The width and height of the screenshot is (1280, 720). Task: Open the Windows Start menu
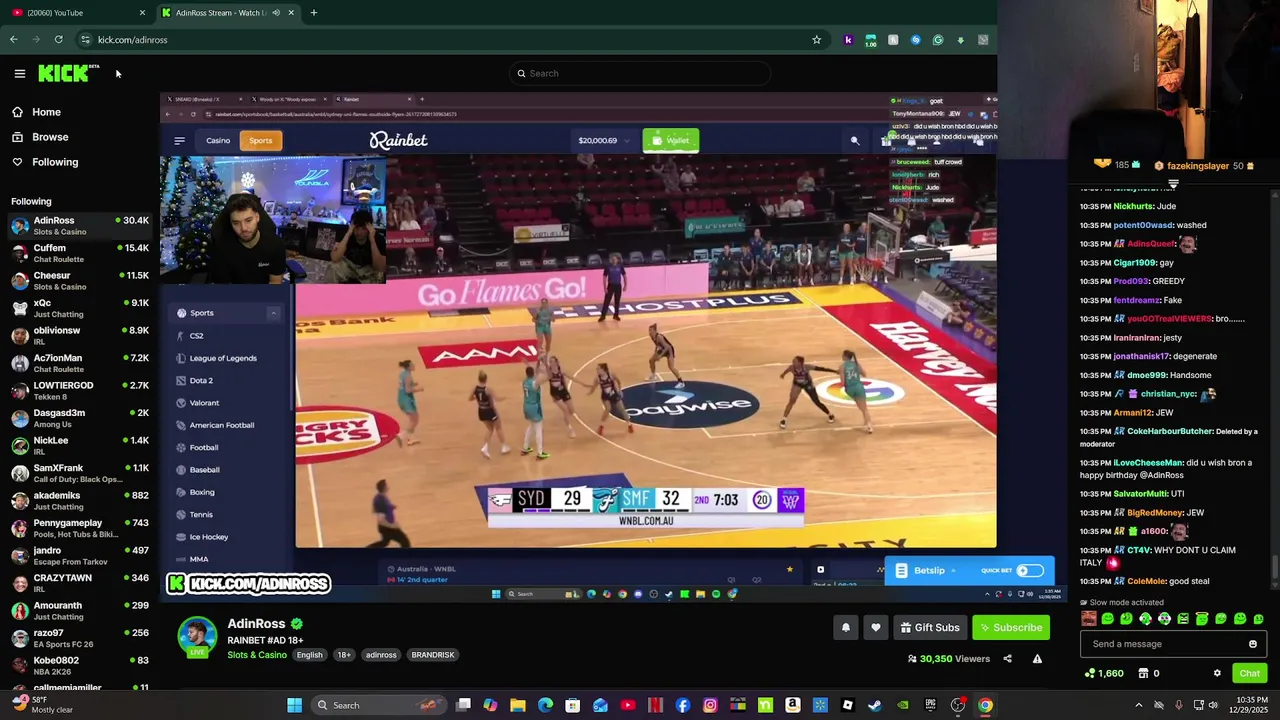294,705
